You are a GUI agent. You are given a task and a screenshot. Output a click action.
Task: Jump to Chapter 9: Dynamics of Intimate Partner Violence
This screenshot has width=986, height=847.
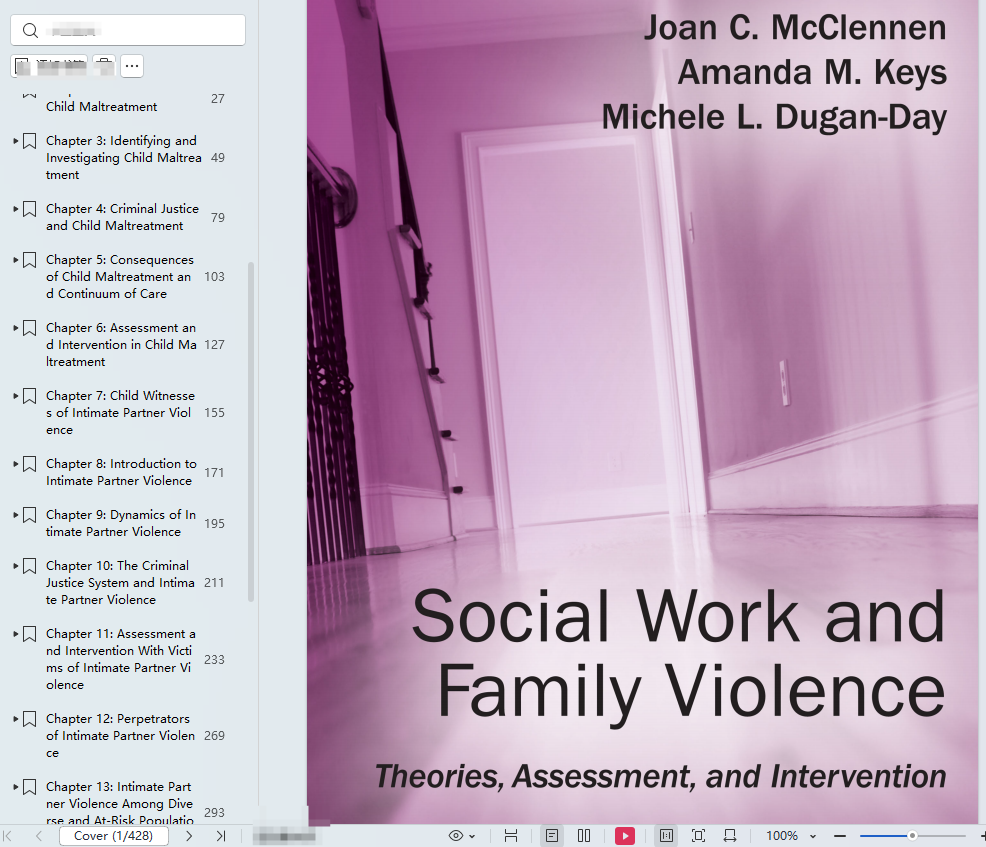tap(121, 523)
